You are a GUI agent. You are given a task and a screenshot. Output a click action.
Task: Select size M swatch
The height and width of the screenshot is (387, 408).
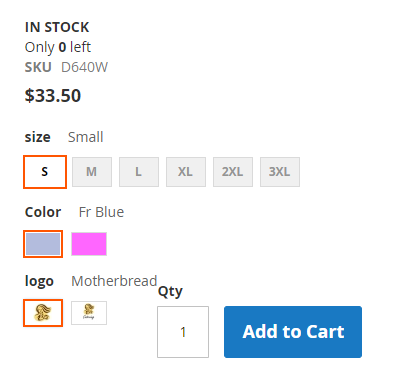pyautogui.click(x=92, y=172)
